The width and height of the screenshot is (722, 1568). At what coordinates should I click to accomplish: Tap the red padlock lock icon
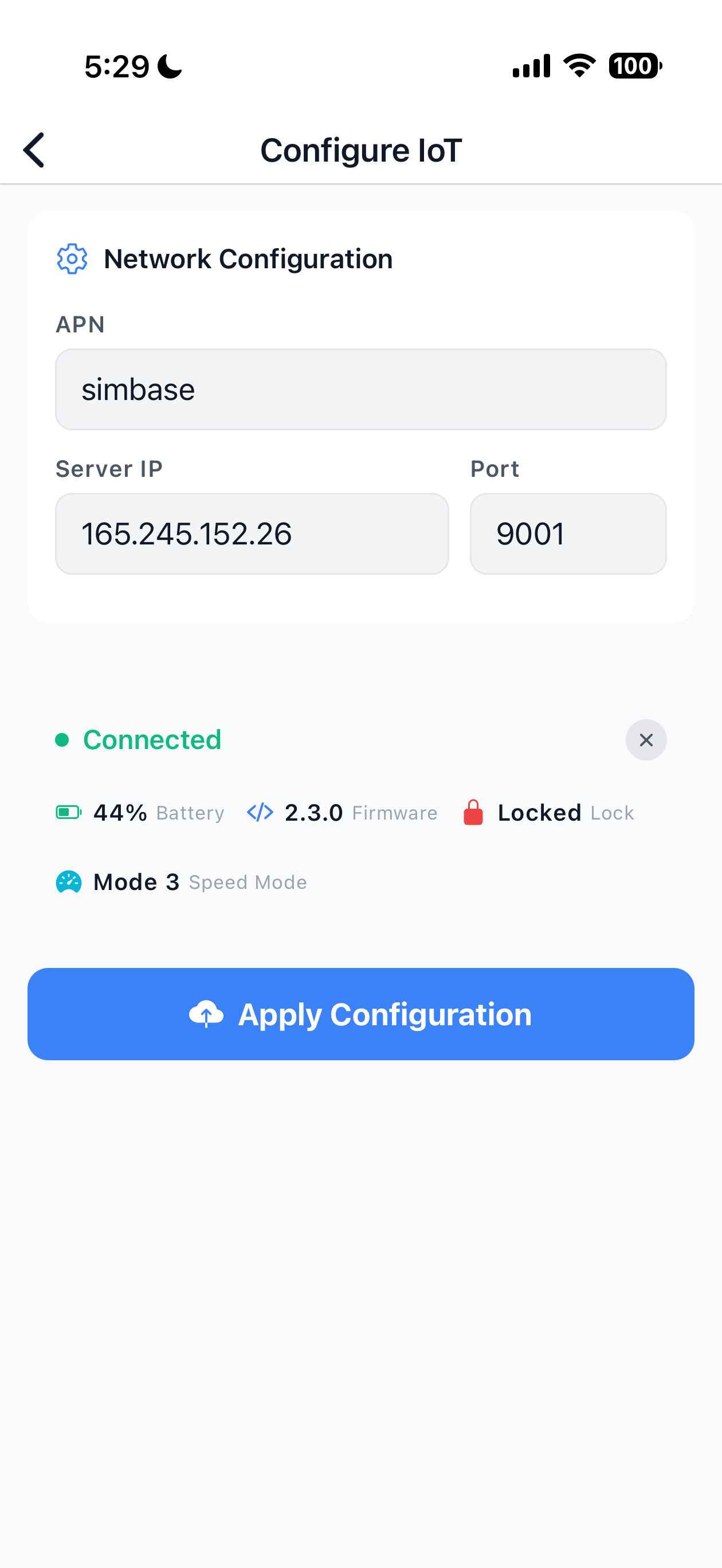click(x=473, y=813)
